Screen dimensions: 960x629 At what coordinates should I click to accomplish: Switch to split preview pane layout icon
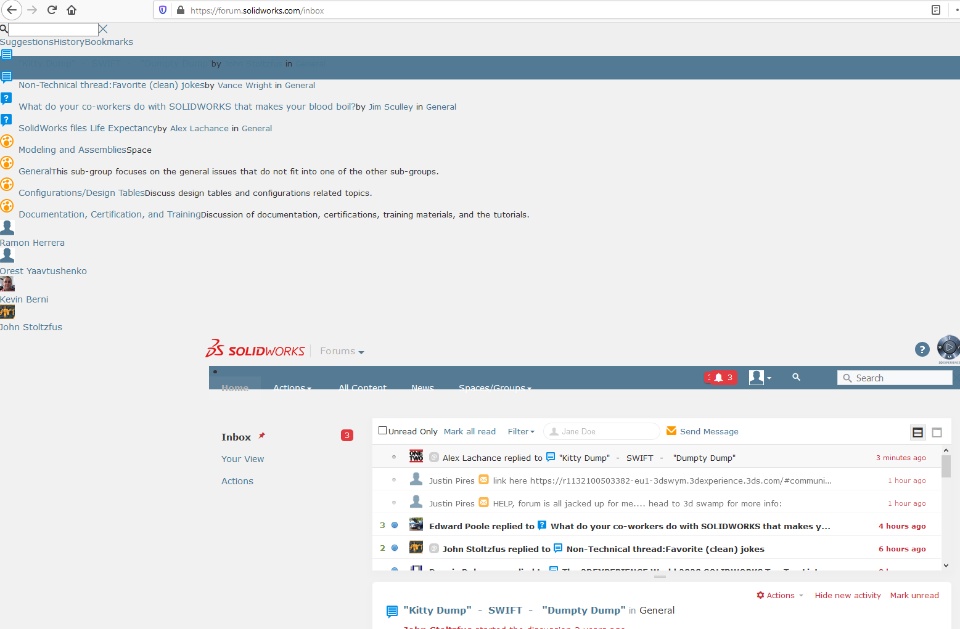click(917, 432)
